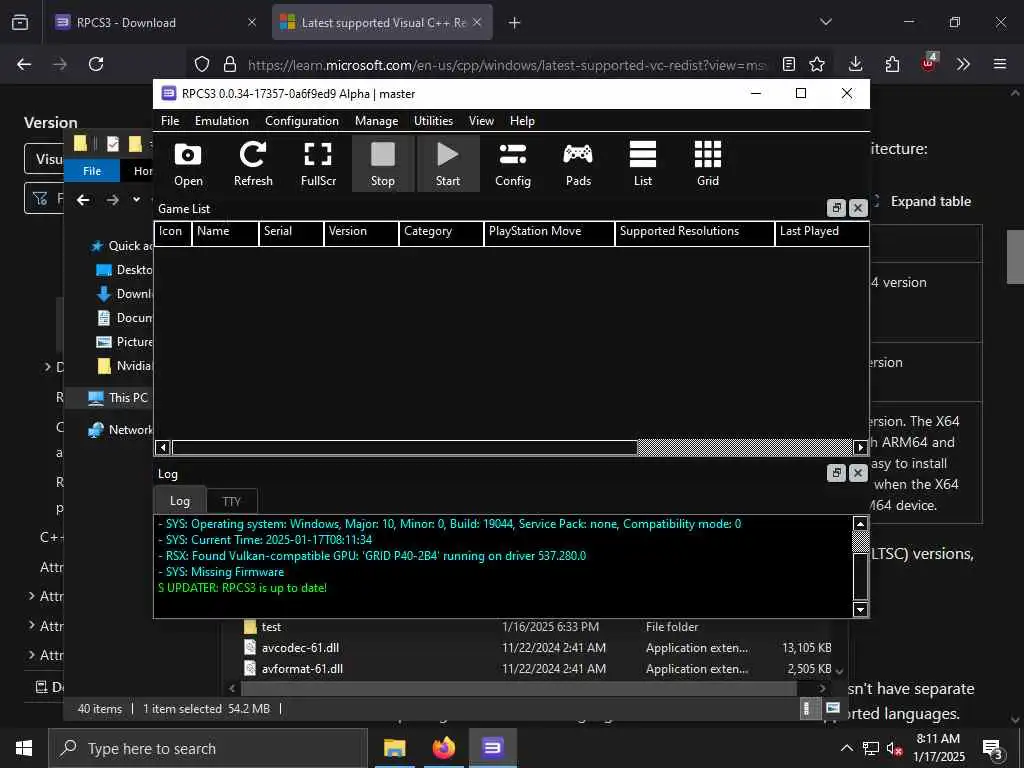The image size is (1024, 768).
Task: Click the taskbar search box
Action: [208, 748]
